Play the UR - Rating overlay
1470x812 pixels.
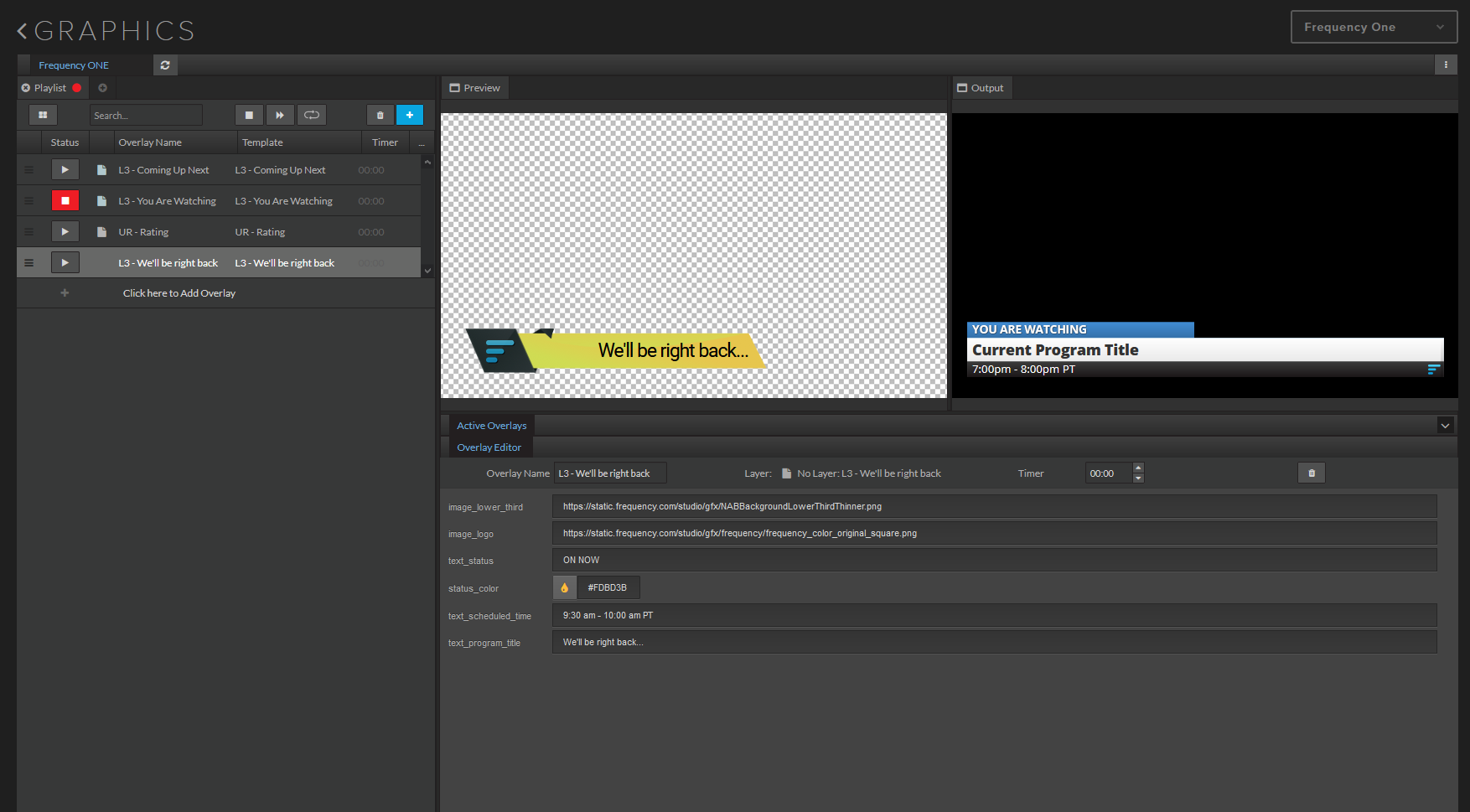65,232
